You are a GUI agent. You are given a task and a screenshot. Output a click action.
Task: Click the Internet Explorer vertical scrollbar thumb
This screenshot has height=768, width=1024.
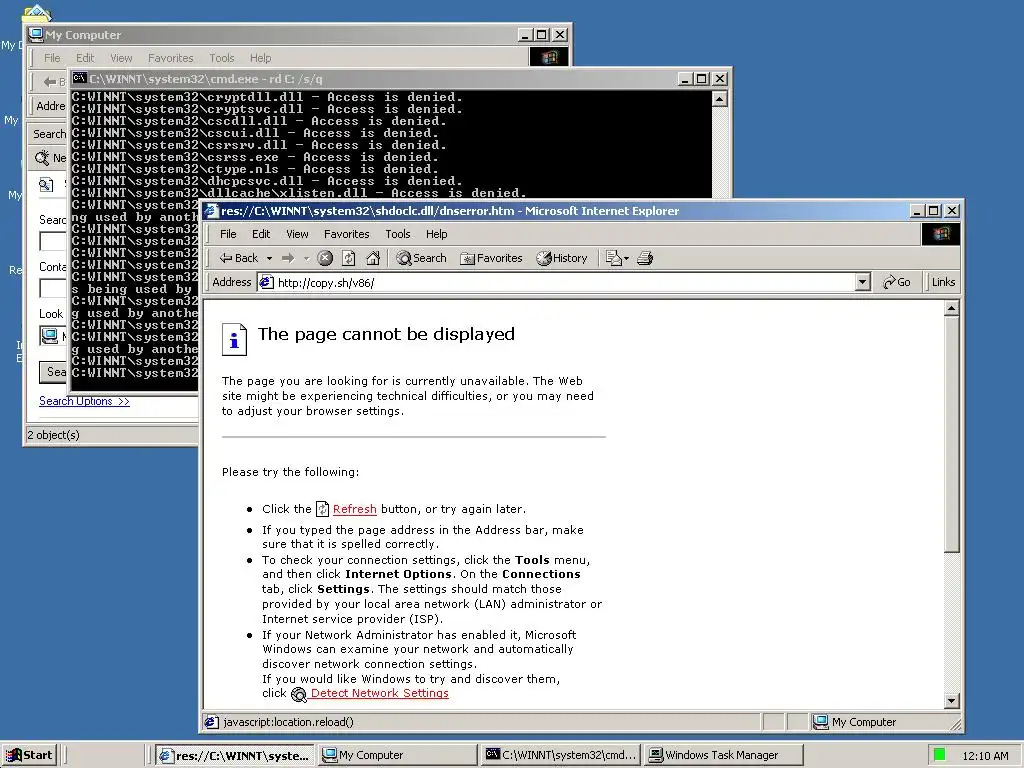click(952, 434)
